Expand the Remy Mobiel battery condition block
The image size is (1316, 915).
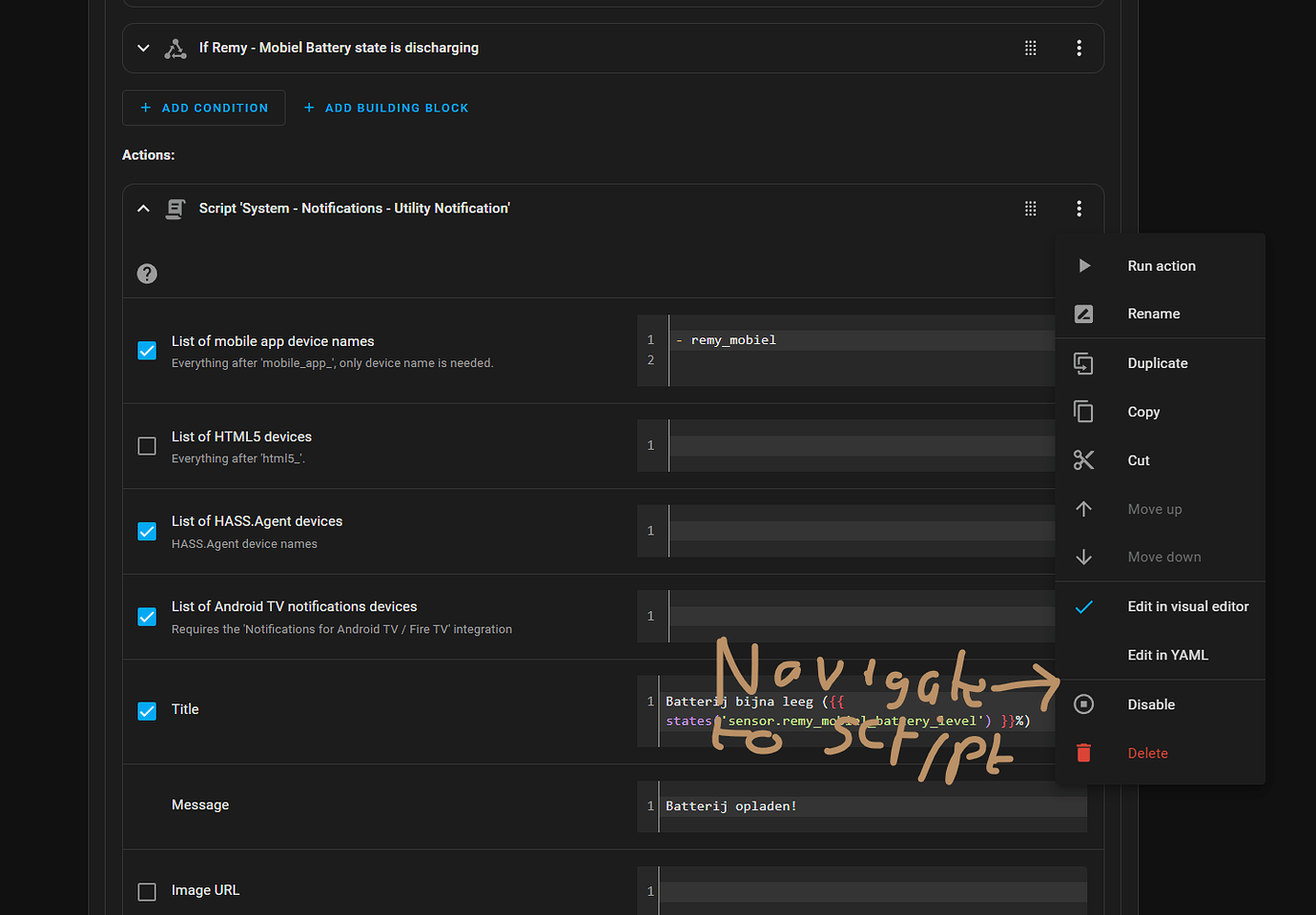pyautogui.click(x=143, y=48)
